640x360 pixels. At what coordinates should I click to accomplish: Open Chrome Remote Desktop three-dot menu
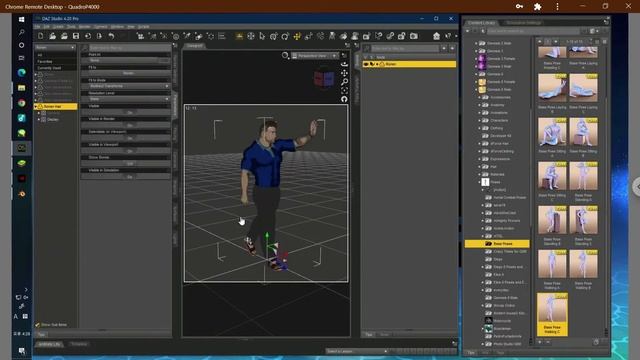click(x=557, y=7)
